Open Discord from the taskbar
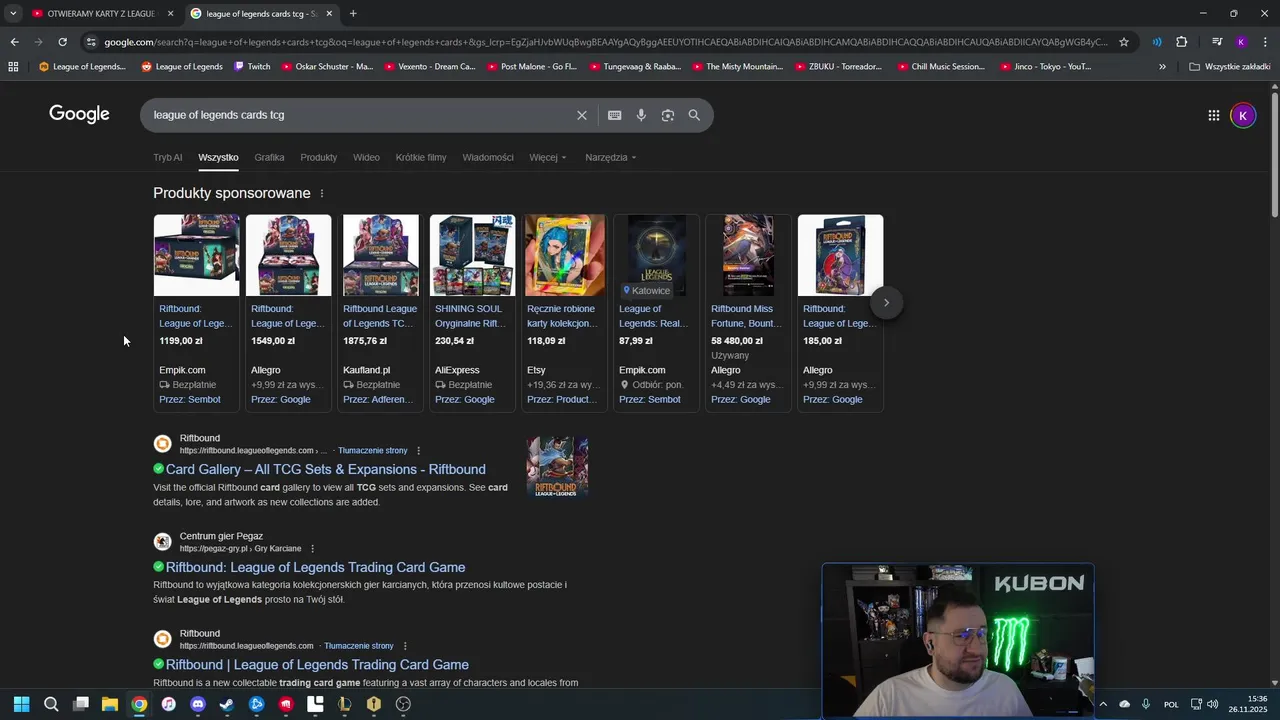 click(198, 704)
